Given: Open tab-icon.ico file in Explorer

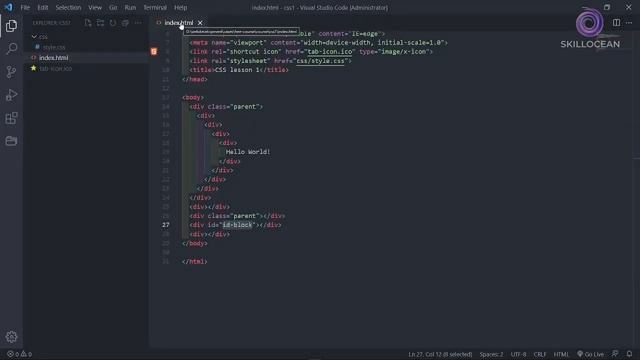Looking at the screenshot, I should coord(56,69).
